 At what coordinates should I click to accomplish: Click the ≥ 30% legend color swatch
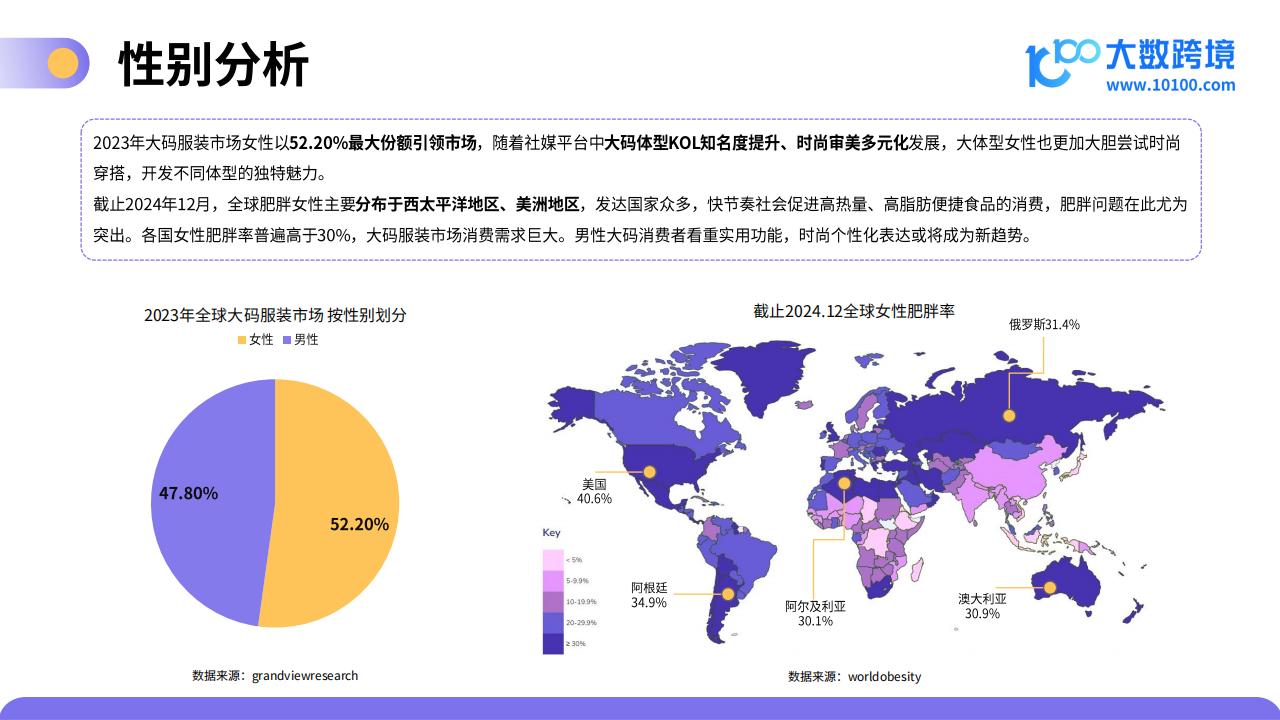coord(553,643)
